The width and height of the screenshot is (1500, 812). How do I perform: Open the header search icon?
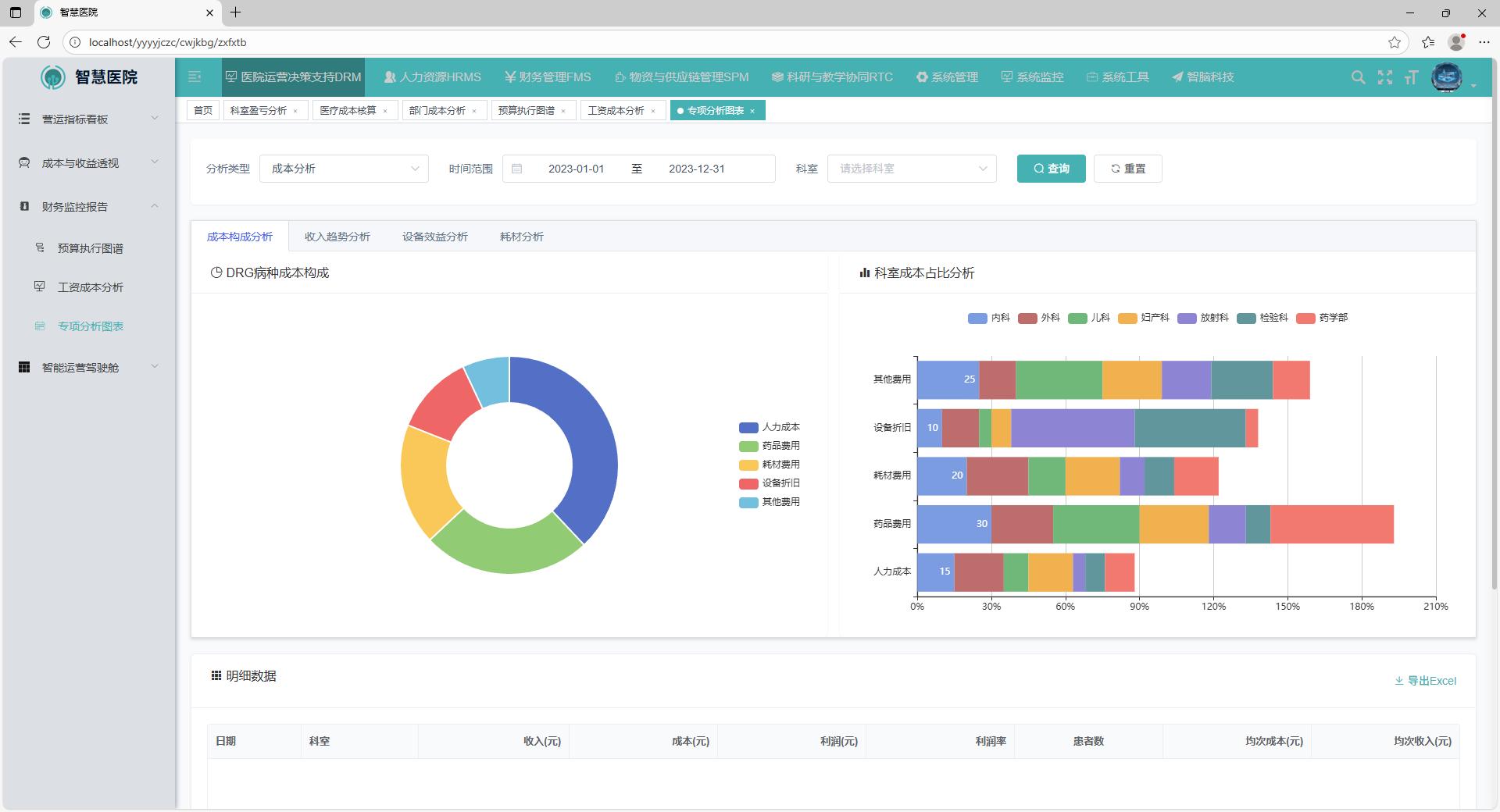(x=1358, y=77)
